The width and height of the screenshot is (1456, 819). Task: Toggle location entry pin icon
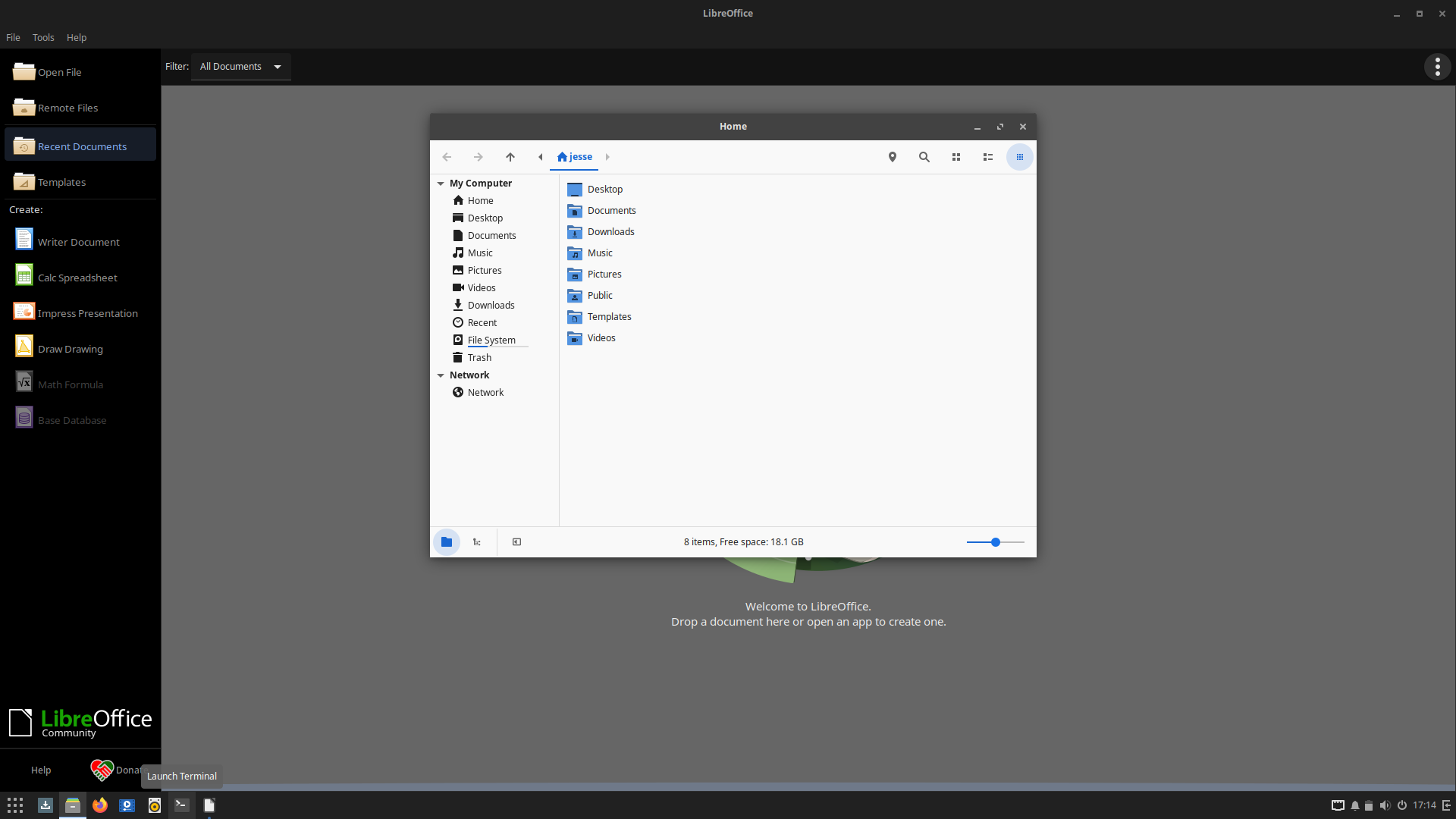pos(893,157)
